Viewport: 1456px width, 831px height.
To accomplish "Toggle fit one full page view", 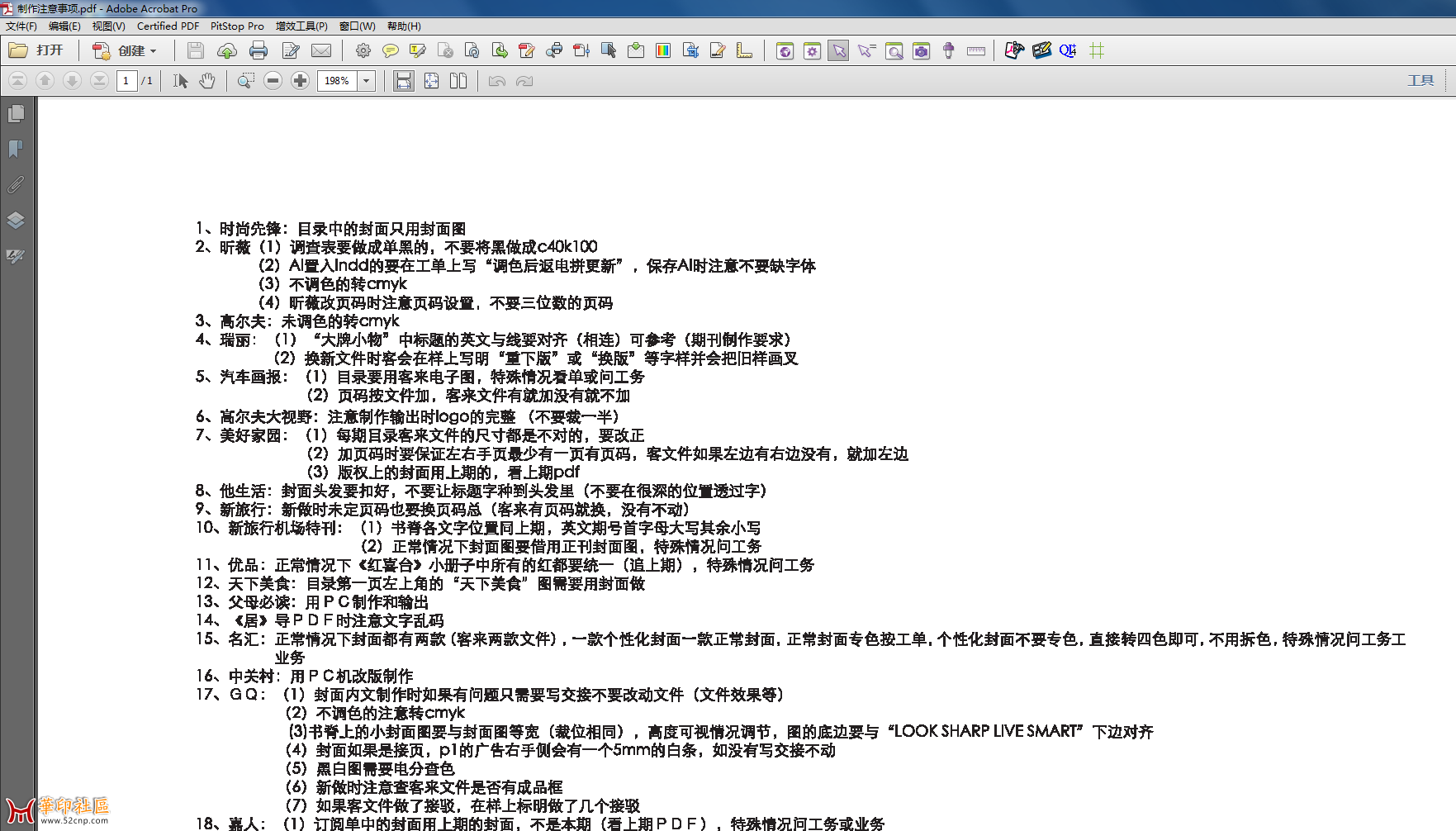I will point(431,80).
